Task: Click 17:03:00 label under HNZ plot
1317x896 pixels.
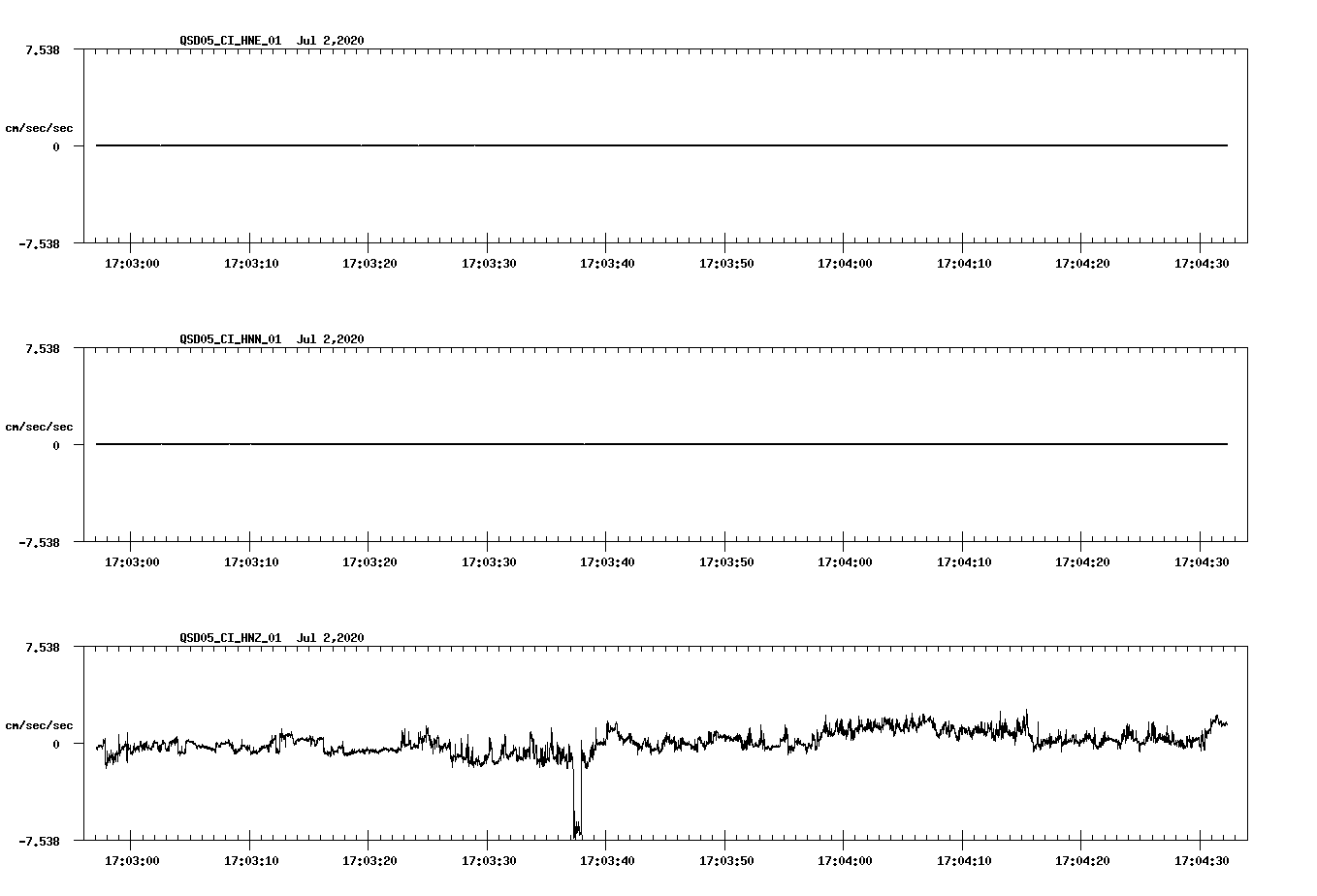Action: click(x=131, y=860)
